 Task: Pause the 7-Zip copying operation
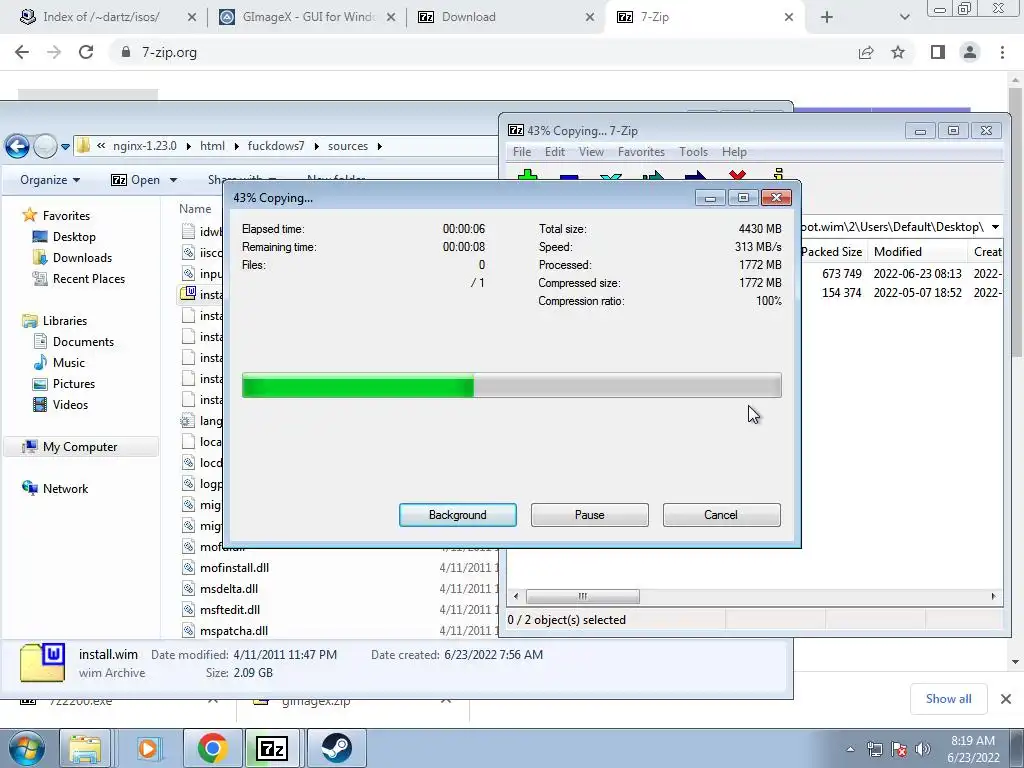(589, 515)
